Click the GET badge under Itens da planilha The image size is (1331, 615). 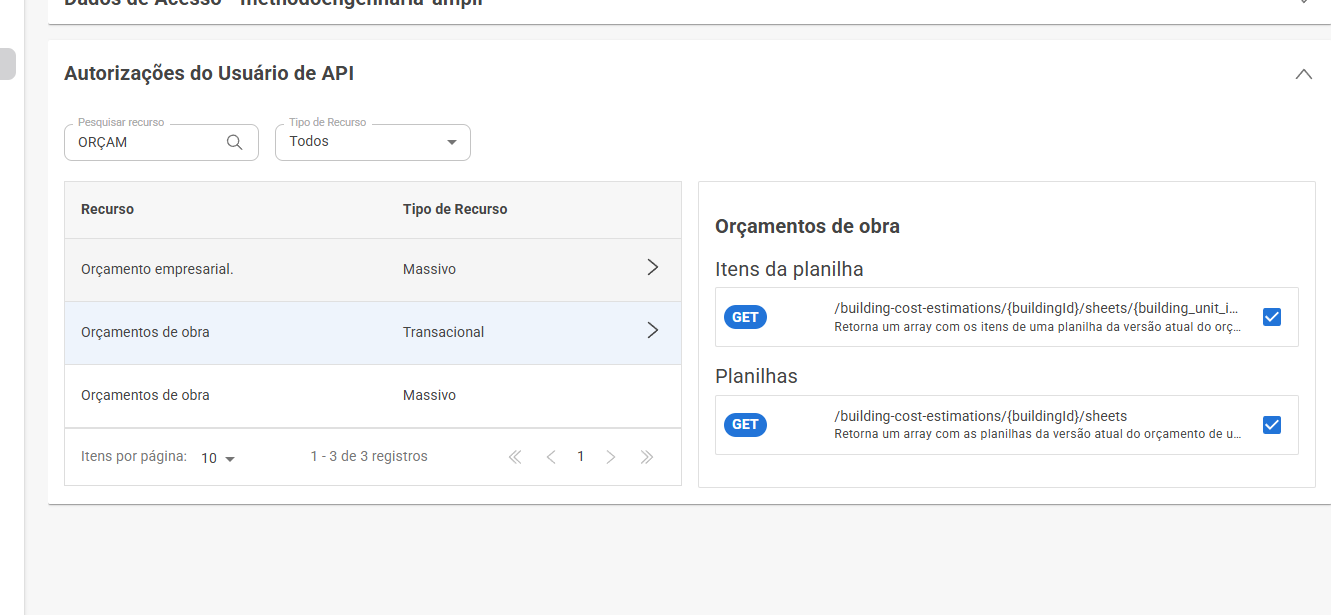(745, 317)
